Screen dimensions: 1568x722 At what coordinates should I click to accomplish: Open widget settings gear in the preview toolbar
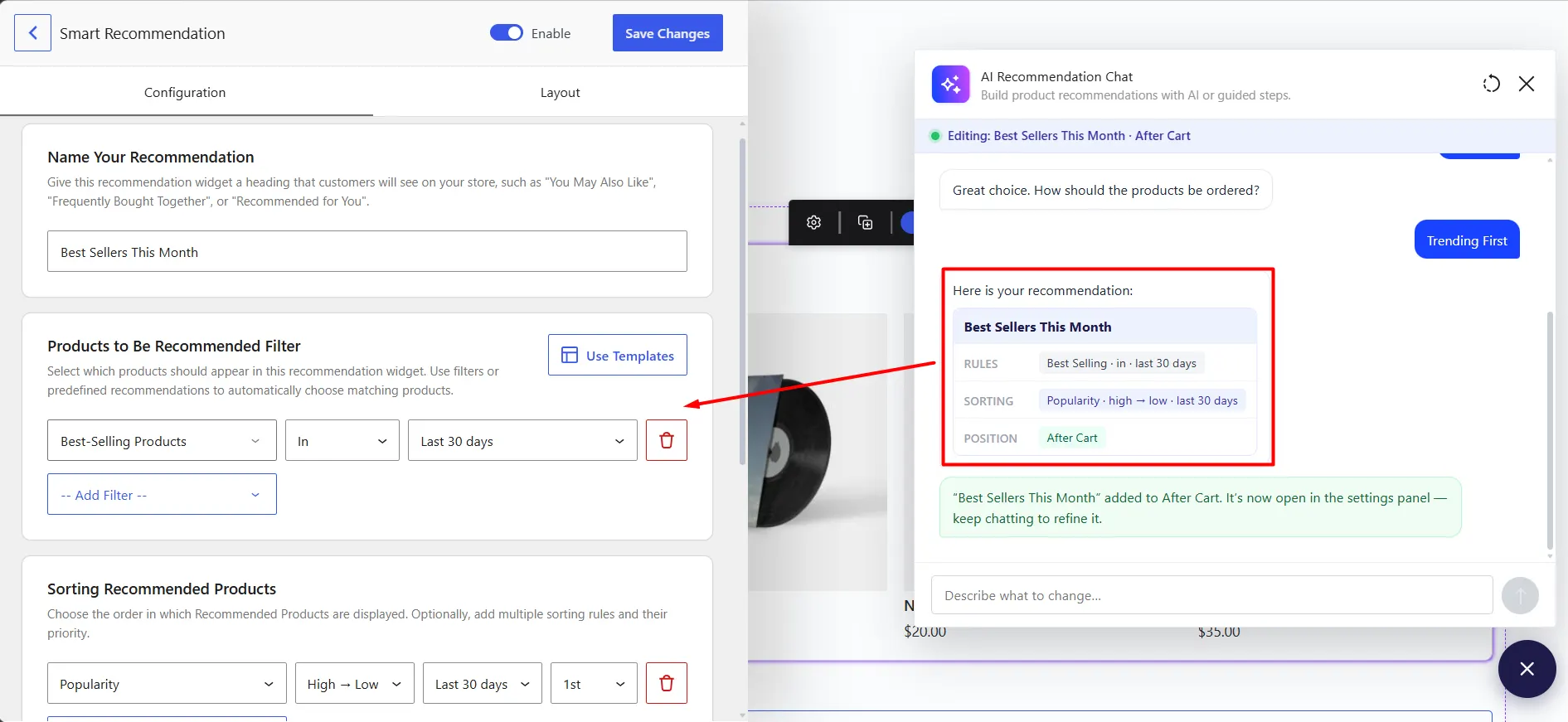point(814,222)
